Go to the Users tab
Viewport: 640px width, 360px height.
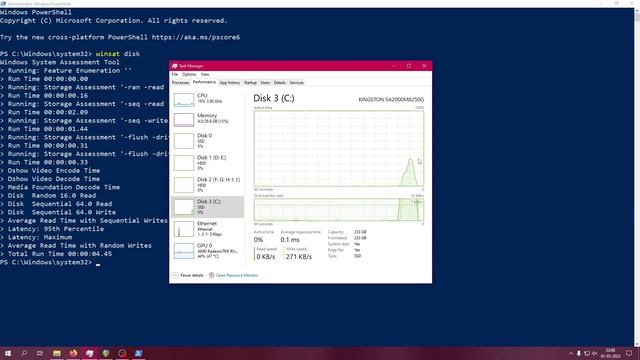pyautogui.click(x=265, y=82)
